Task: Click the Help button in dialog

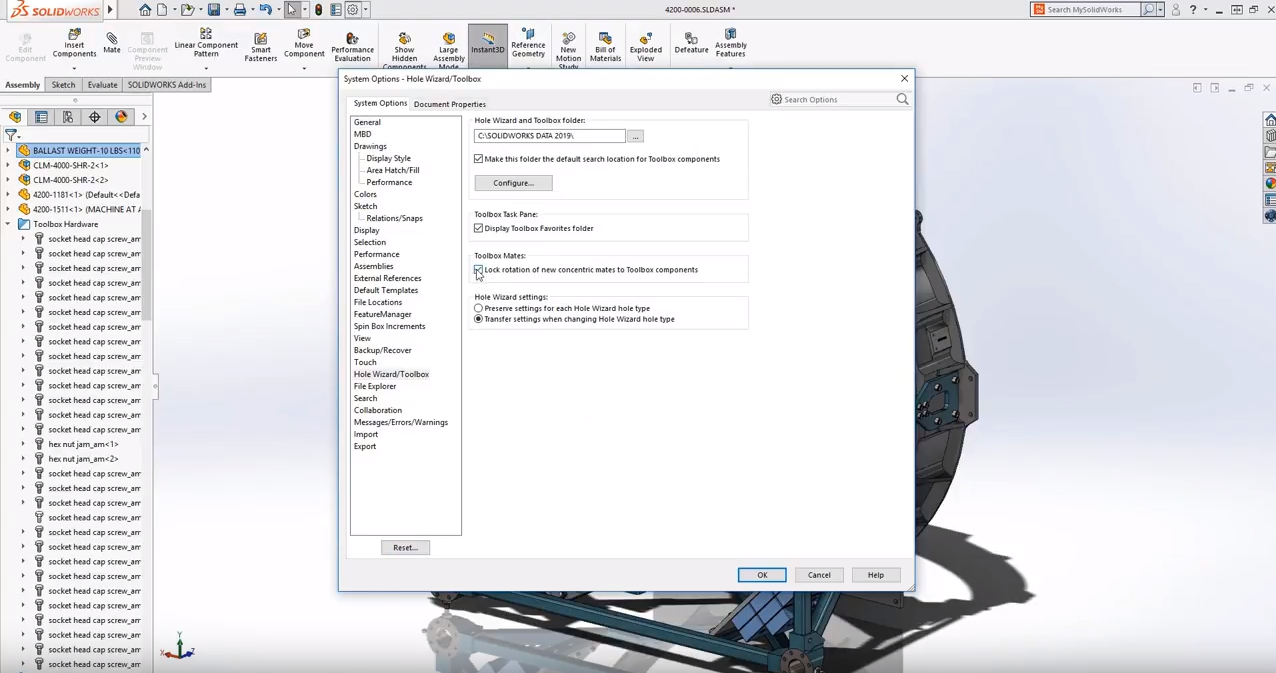Action: point(876,575)
